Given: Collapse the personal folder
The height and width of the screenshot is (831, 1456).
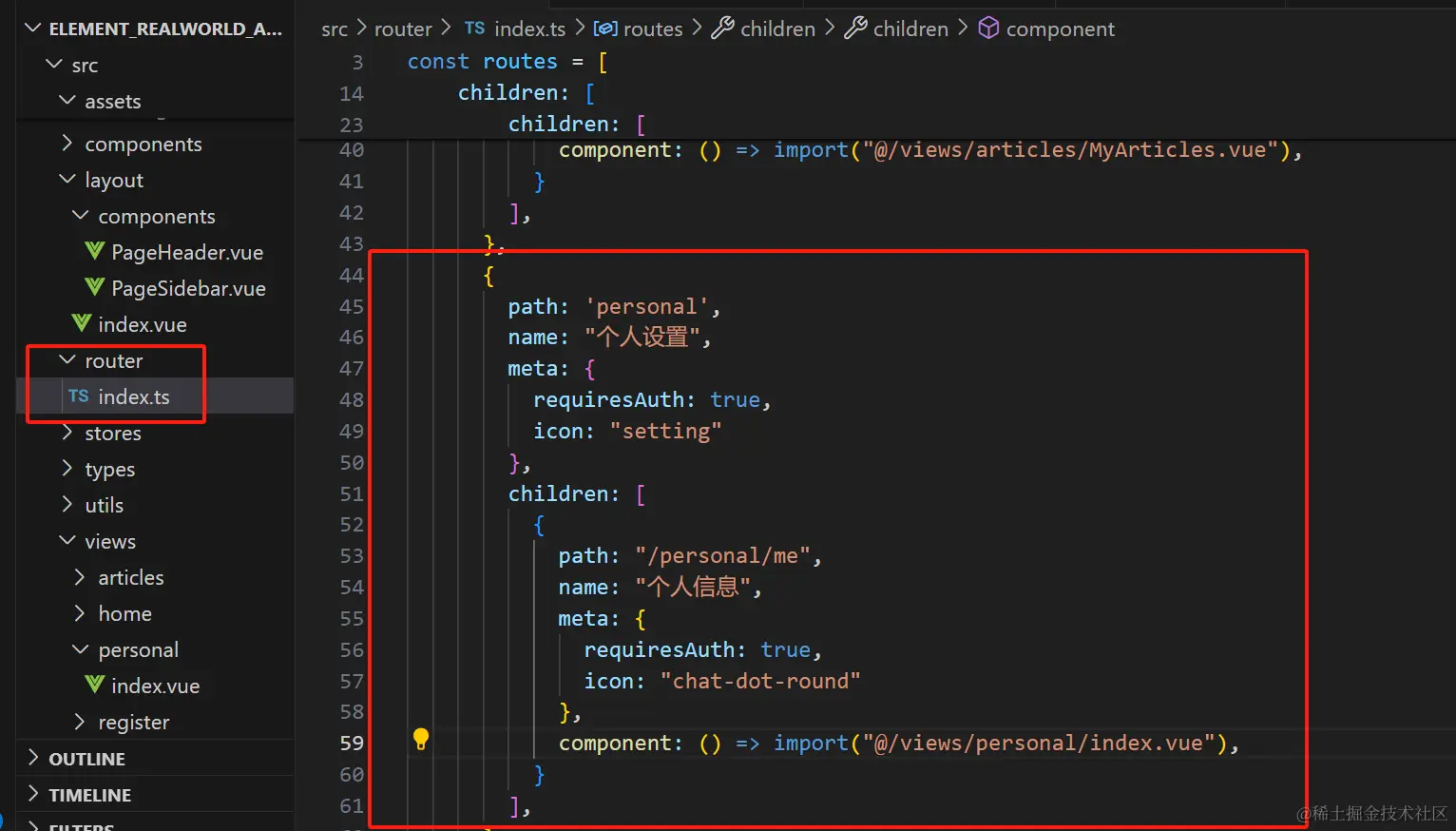Looking at the screenshot, I should coord(81,649).
